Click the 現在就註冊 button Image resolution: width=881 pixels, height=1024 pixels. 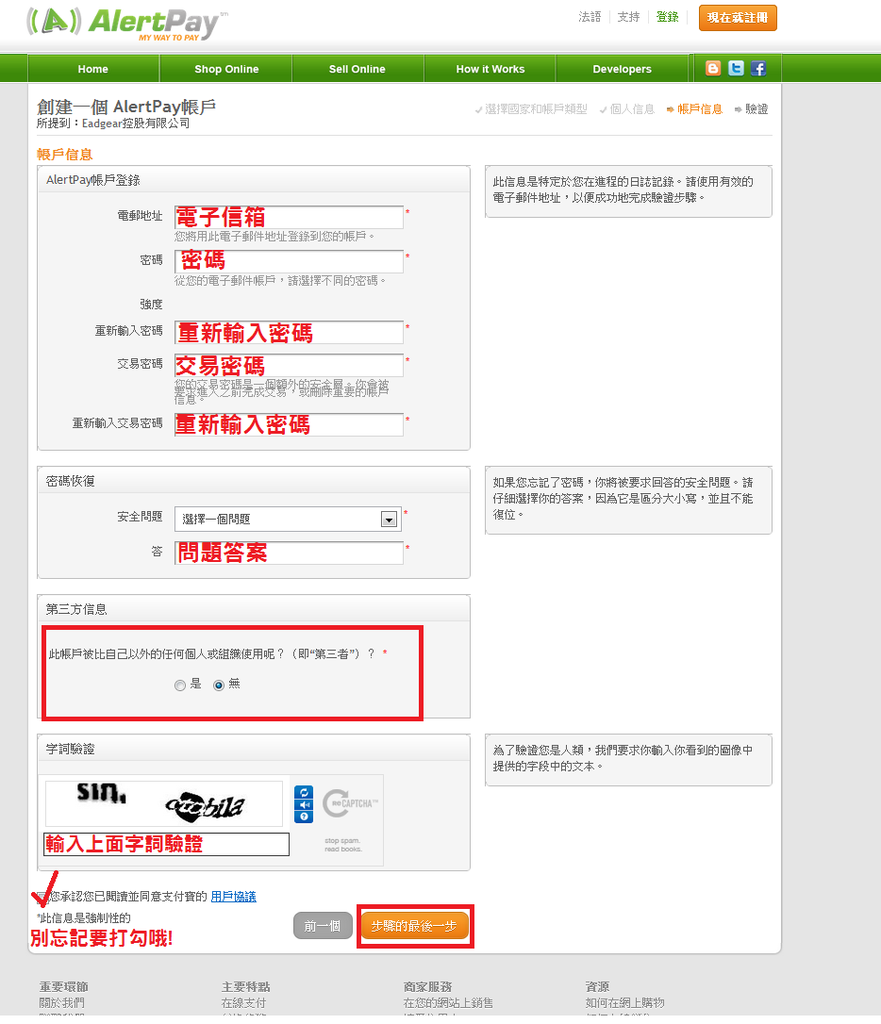click(x=737, y=18)
